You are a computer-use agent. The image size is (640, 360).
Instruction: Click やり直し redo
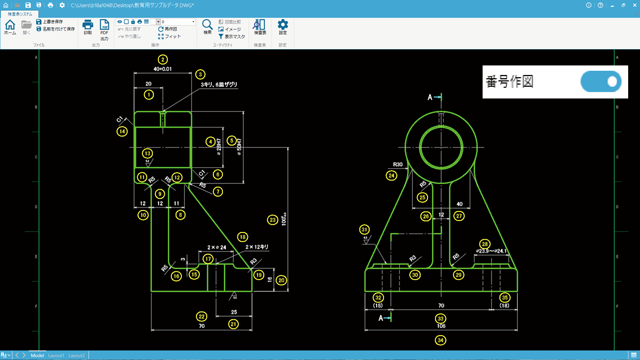[130, 37]
